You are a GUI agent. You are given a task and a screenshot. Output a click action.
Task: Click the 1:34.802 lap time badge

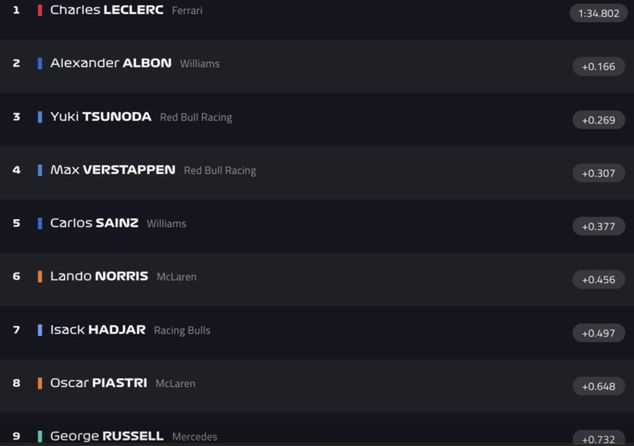click(598, 13)
